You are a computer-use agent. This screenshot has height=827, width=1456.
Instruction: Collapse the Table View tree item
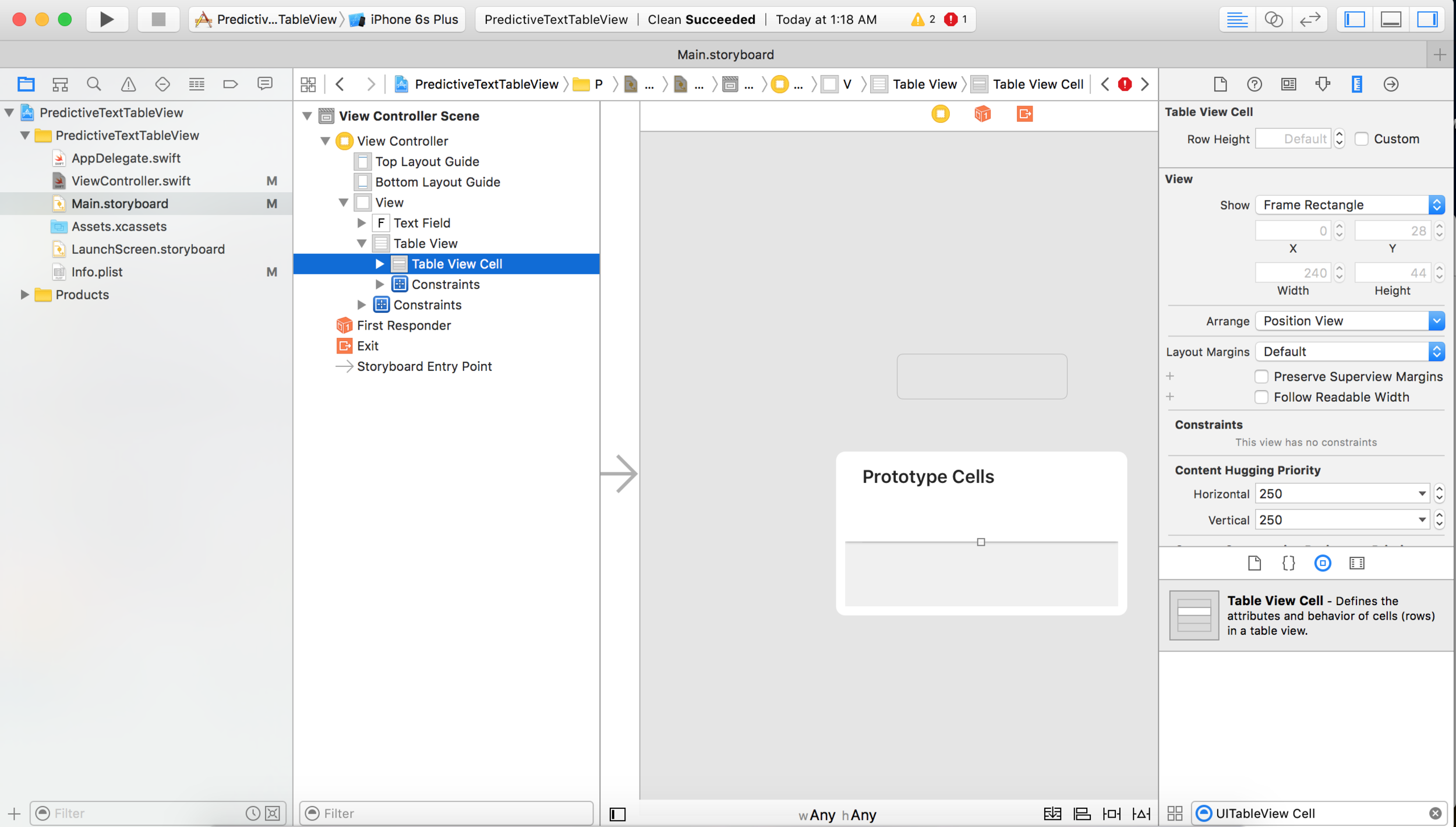tap(362, 243)
